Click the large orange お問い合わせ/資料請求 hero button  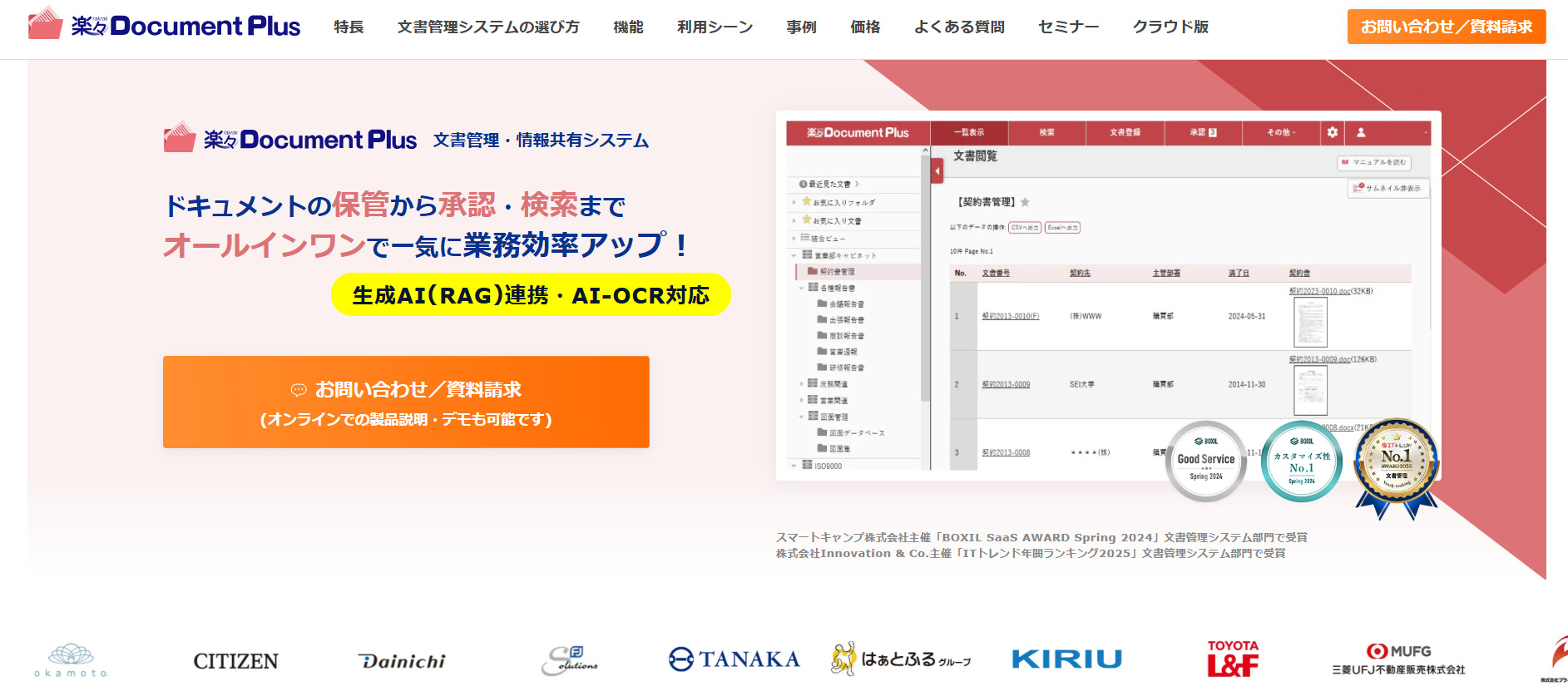tap(406, 402)
